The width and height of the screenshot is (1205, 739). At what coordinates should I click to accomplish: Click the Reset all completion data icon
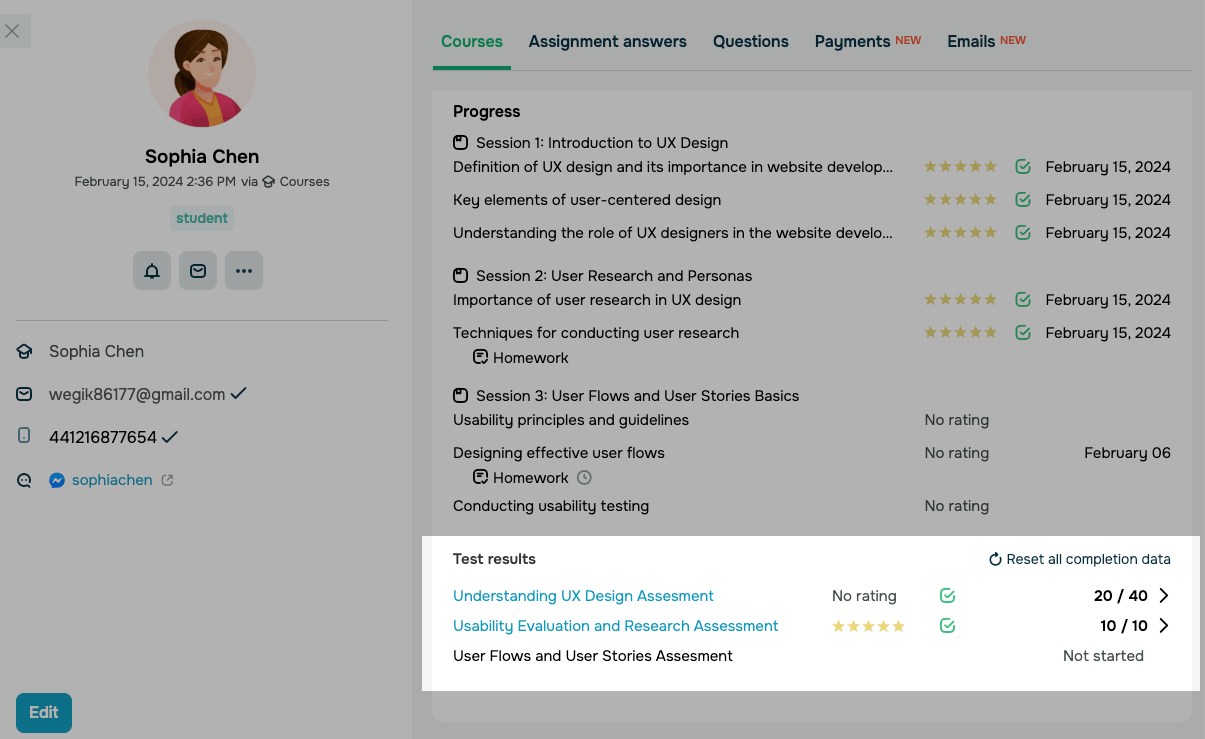(x=995, y=559)
